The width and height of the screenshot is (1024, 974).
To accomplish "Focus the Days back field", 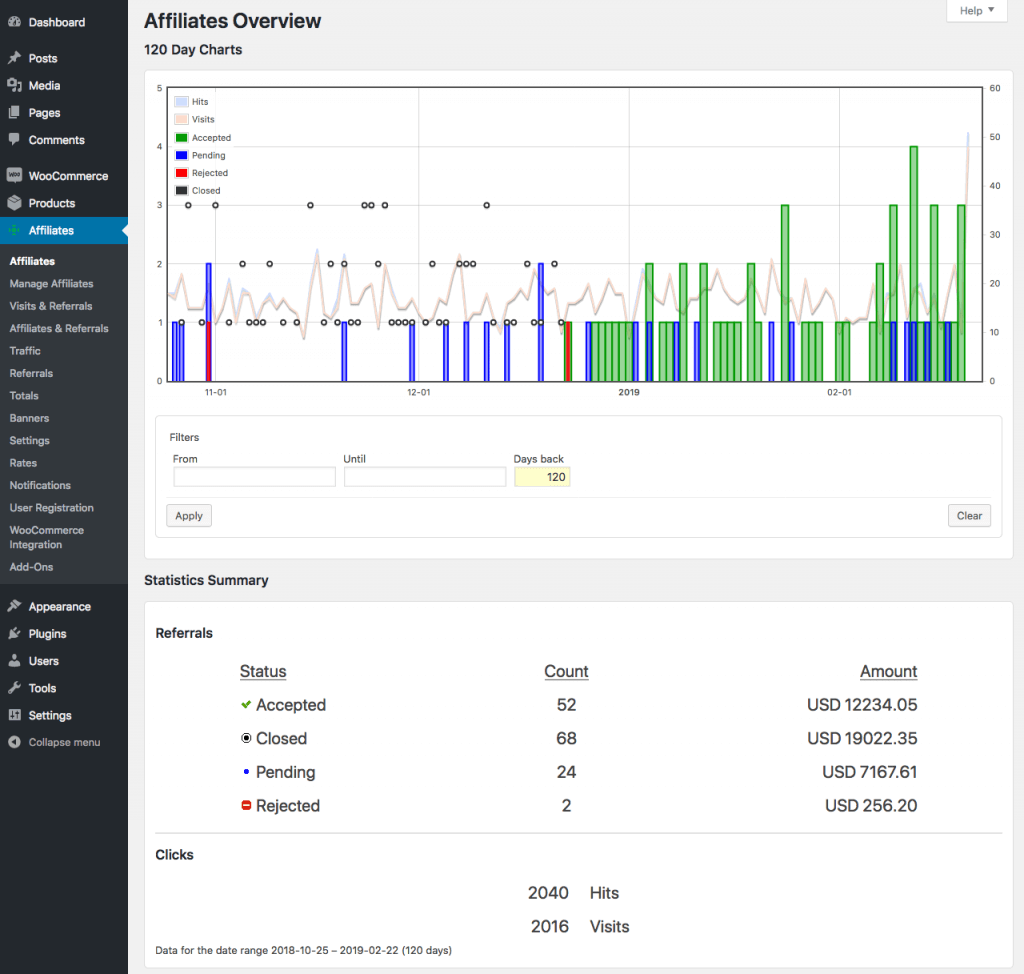I will point(542,477).
